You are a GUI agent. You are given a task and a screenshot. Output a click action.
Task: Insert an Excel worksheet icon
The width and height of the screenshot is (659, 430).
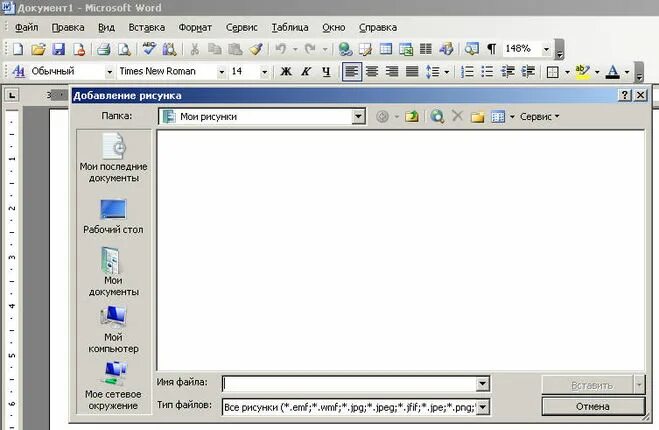click(406, 49)
